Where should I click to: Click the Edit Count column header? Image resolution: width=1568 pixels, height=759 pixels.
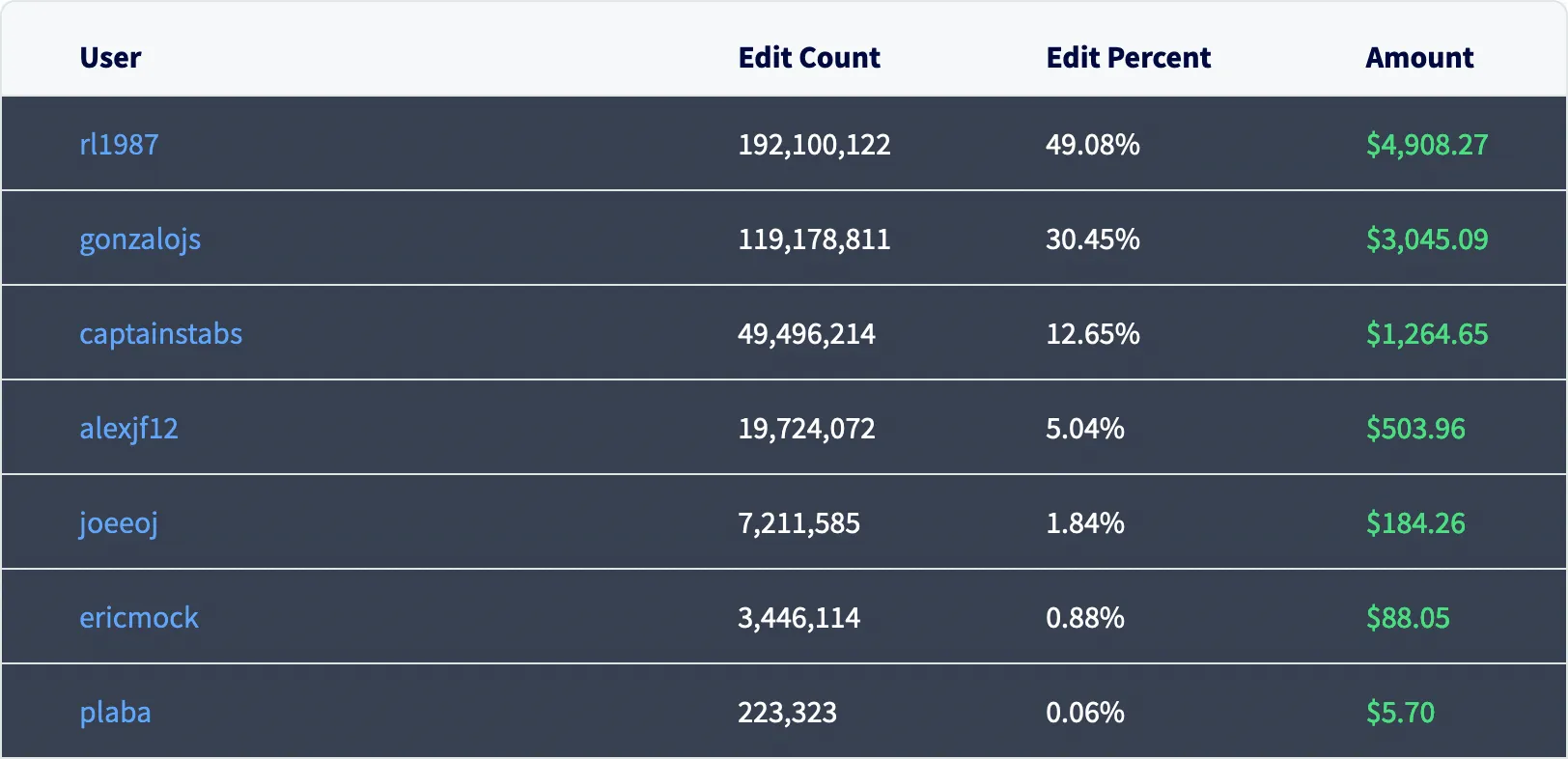coord(809,58)
